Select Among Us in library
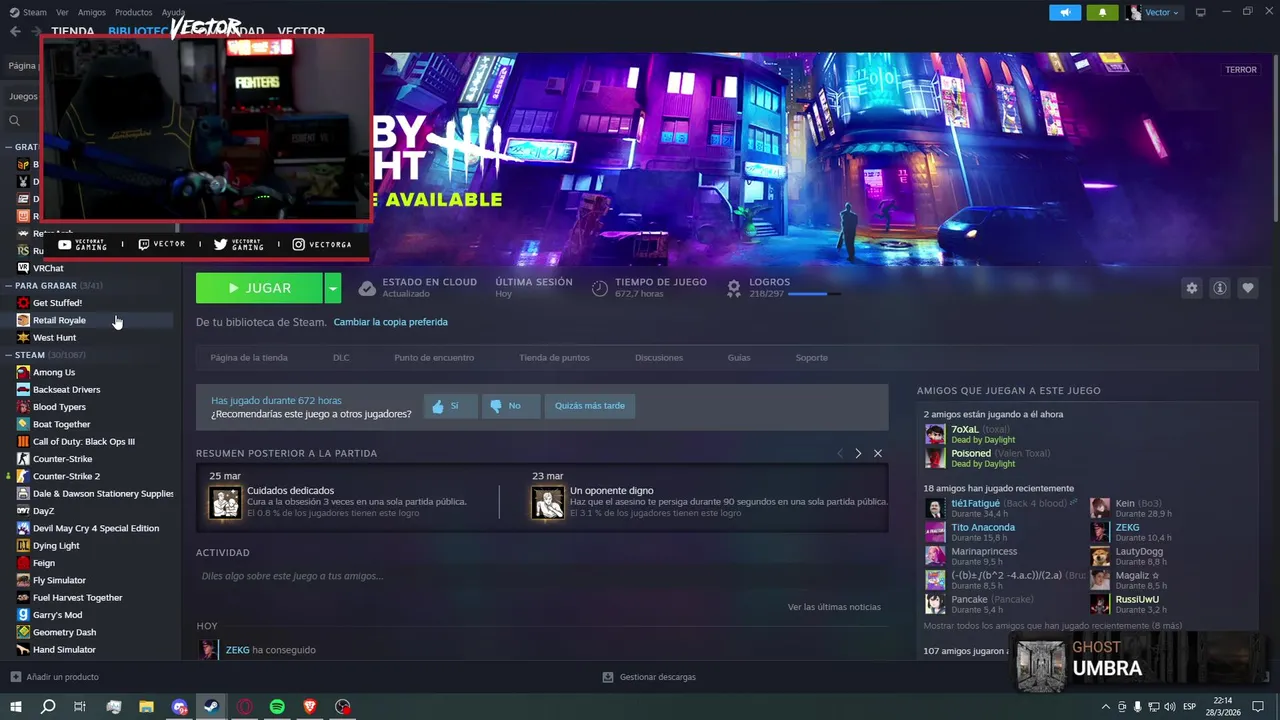 pyautogui.click(x=54, y=372)
